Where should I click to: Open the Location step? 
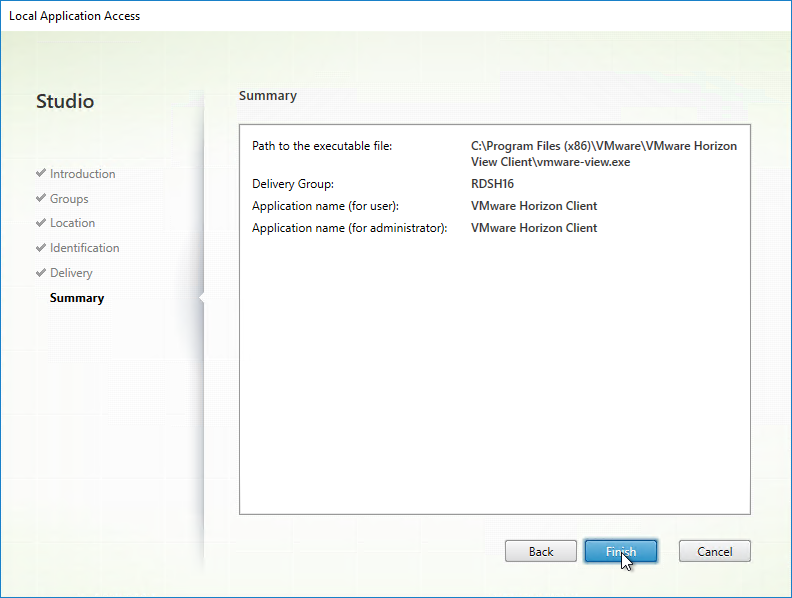72,223
